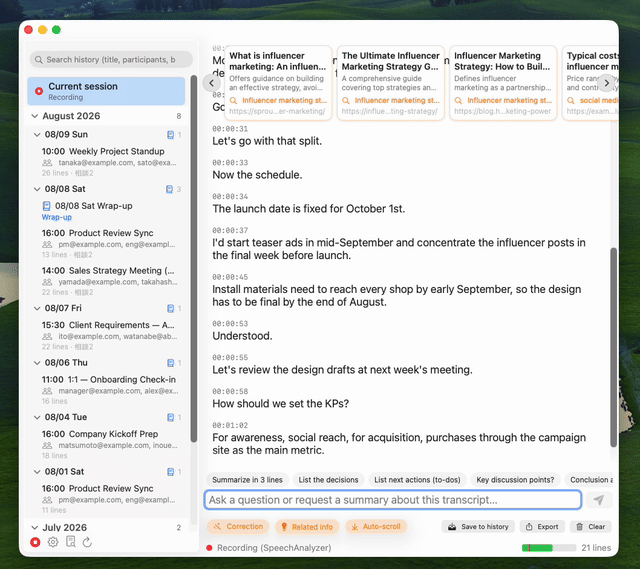Viewport: 640px width, 569px height.
Task: Open settings gear in sidebar footer
Action: pyautogui.click(x=53, y=542)
